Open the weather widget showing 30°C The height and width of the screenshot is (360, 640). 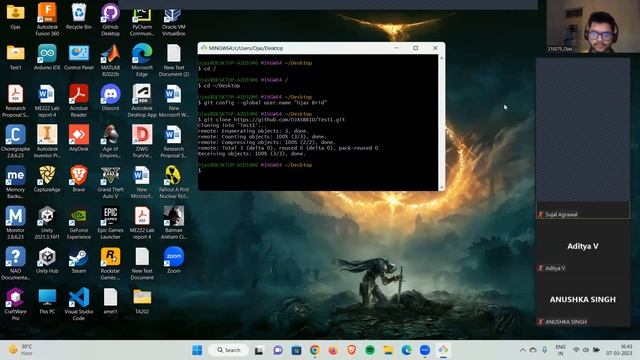pos(20,350)
